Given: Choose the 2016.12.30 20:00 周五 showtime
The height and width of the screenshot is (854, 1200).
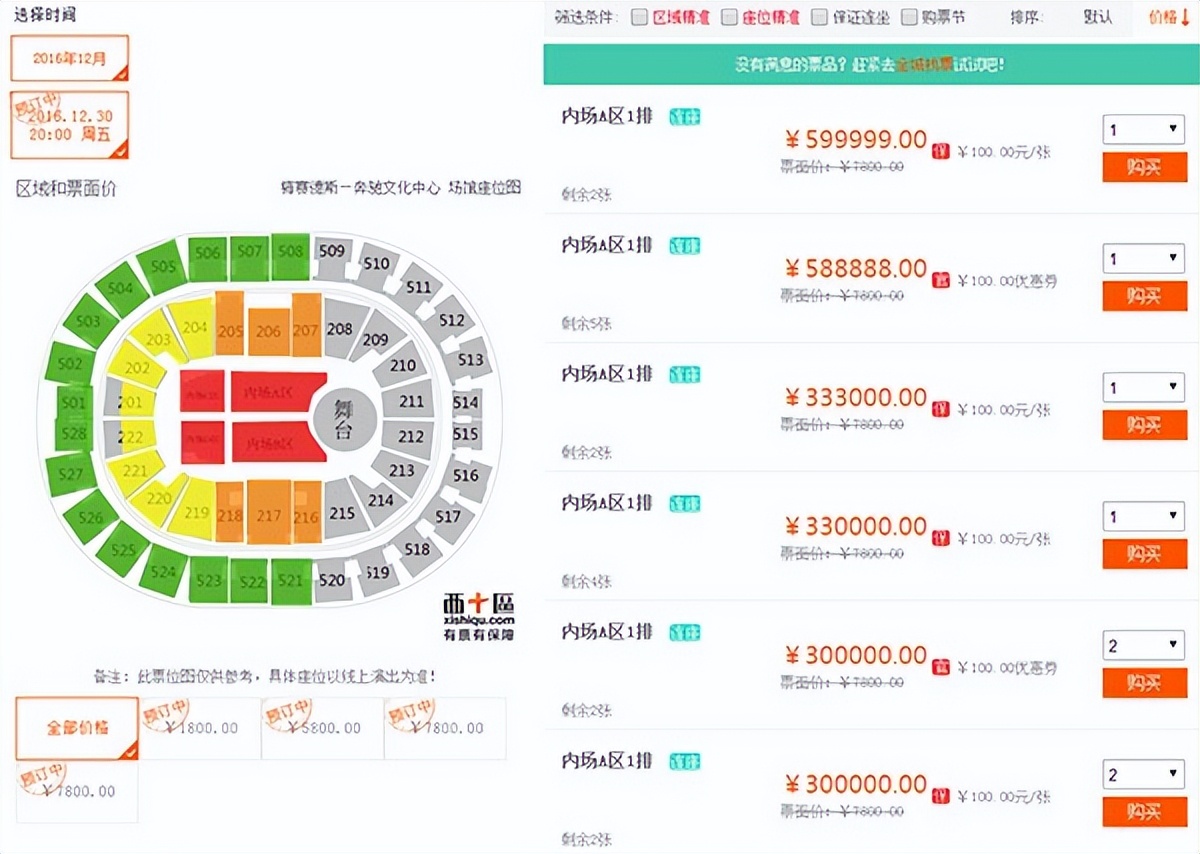Looking at the screenshot, I should click(x=70, y=126).
